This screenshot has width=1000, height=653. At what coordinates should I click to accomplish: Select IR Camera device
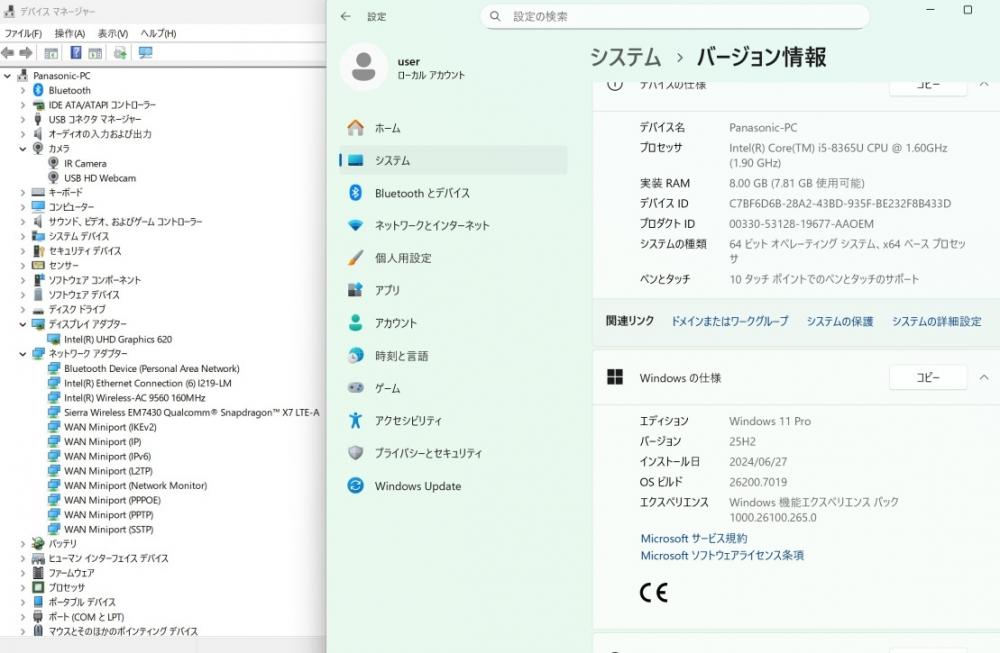click(x=85, y=163)
